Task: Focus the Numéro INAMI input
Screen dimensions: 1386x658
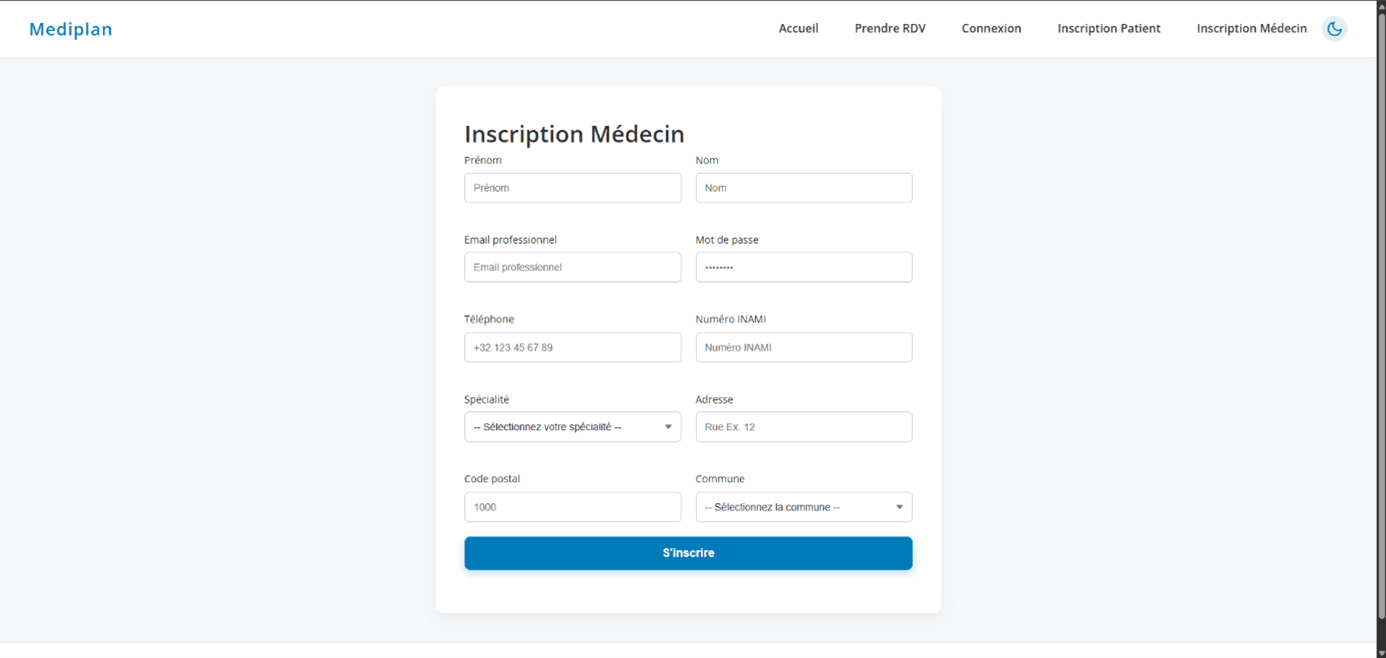Action: coord(803,347)
